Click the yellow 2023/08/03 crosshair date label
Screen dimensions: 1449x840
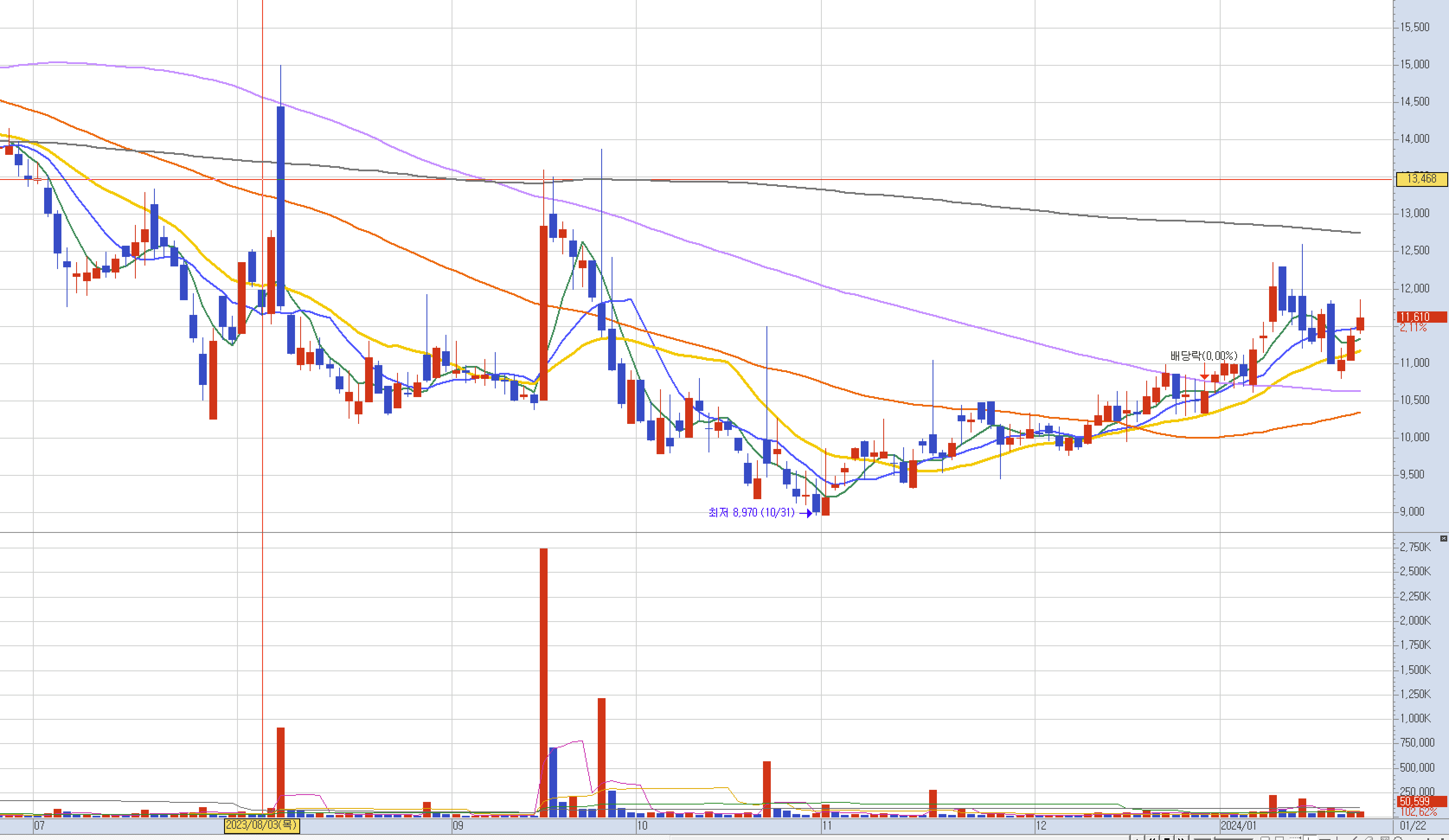(262, 825)
